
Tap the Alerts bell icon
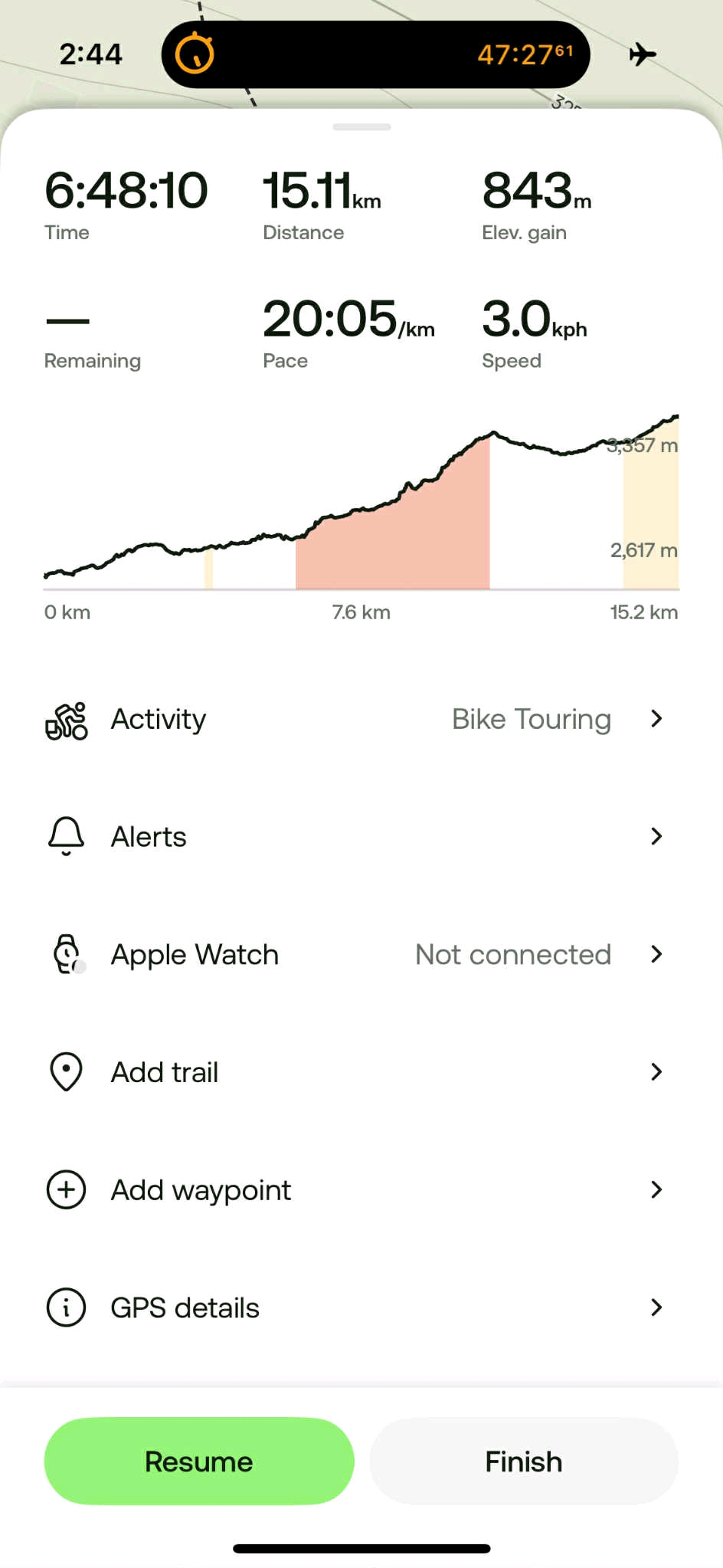coord(67,836)
